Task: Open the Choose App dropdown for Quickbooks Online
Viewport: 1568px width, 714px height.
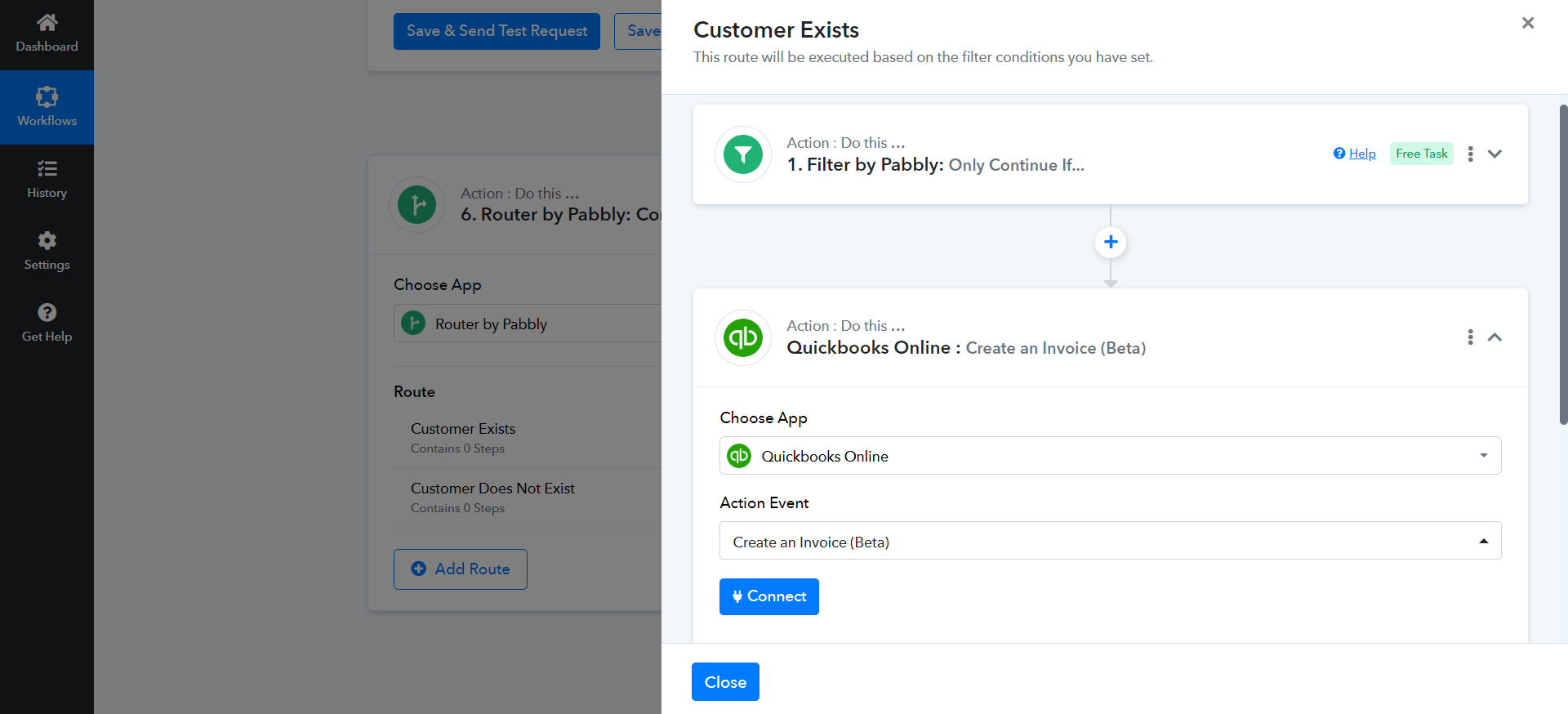Action: coord(1110,456)
